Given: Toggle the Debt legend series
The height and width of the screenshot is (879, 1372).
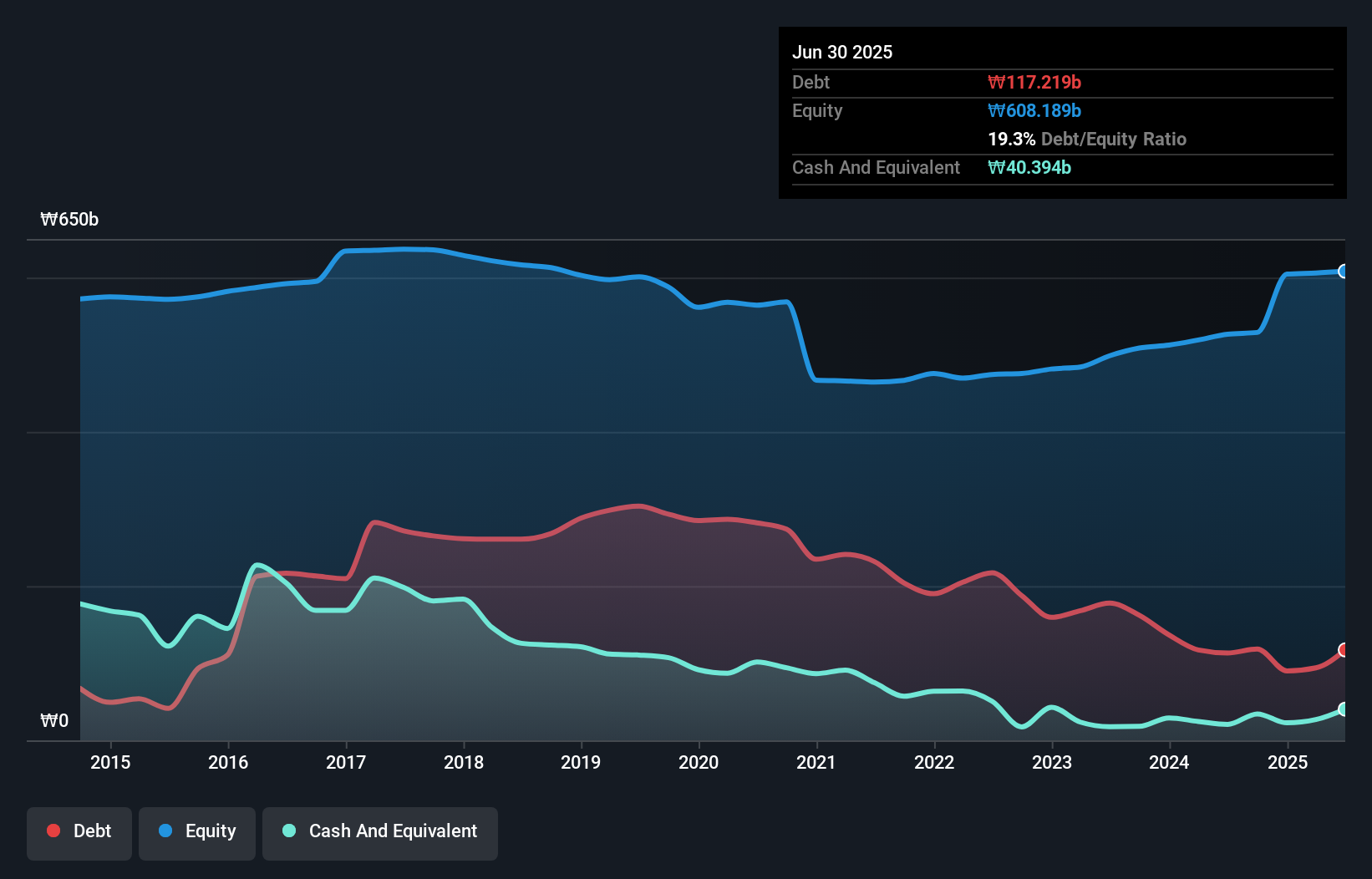Looking at the screenshot, I should (x=79, y=831).
